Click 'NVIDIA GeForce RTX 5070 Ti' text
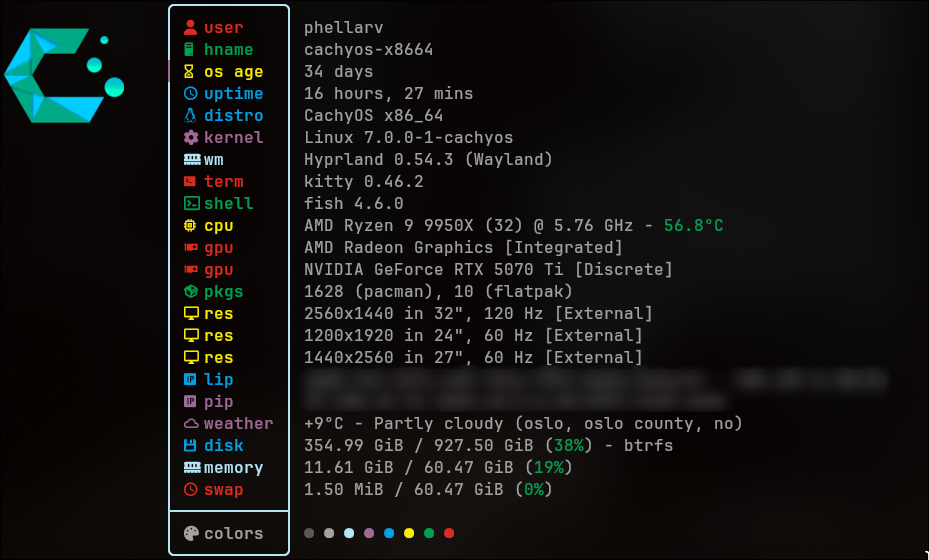This screenshot has height=560, width=929. 434,269
